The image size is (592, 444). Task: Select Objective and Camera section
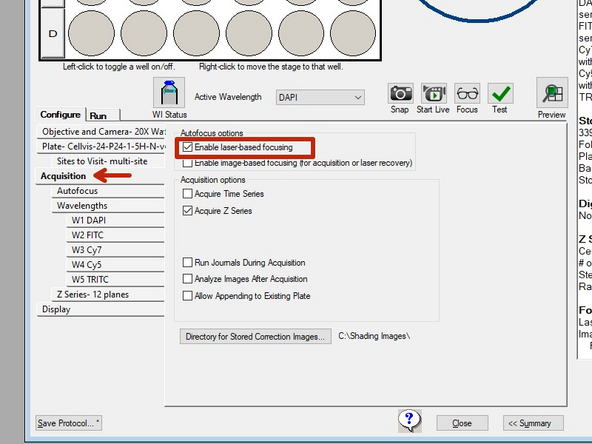101,131
